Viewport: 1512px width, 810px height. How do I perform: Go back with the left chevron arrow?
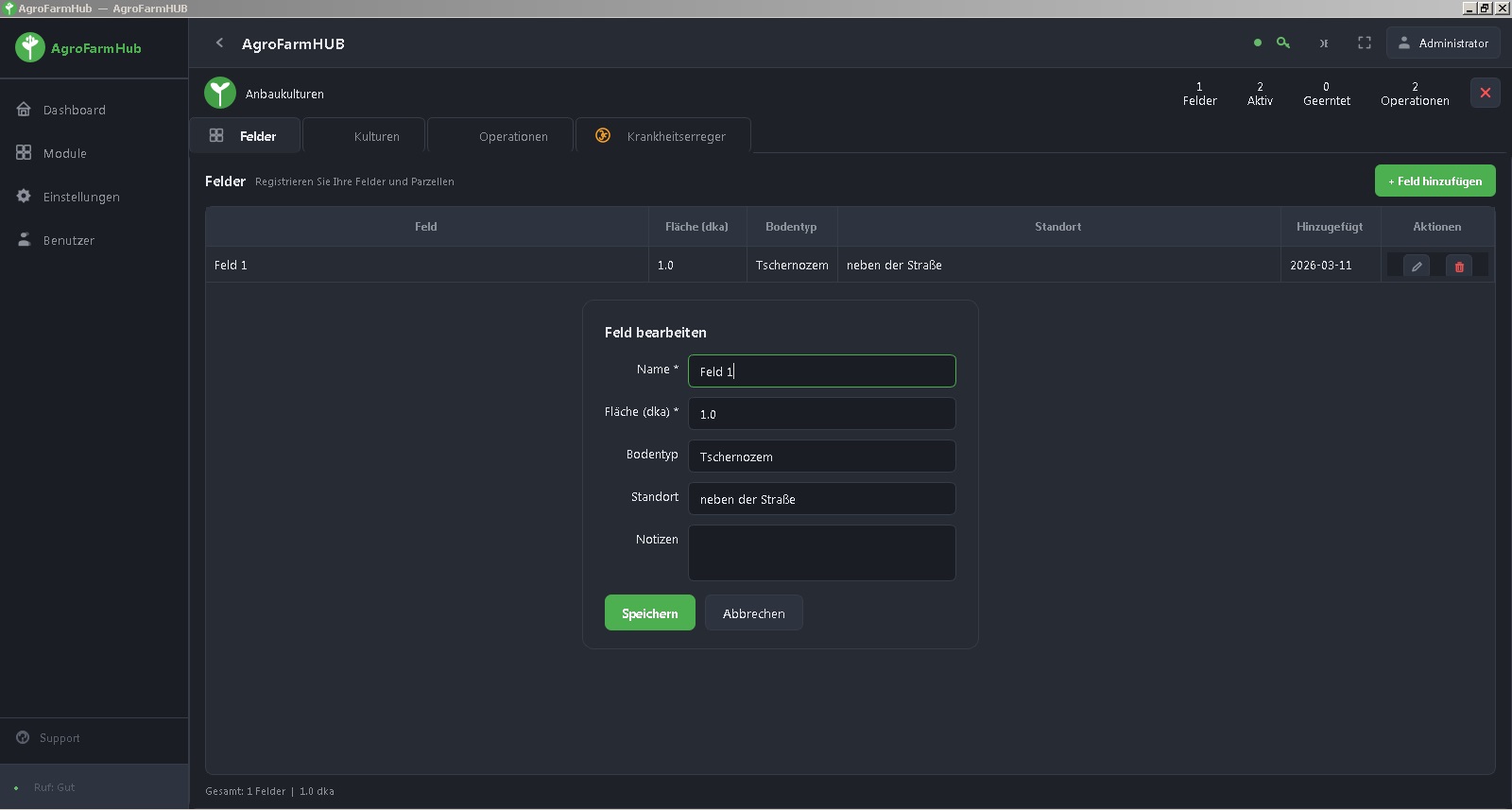(x=219, y=43)
